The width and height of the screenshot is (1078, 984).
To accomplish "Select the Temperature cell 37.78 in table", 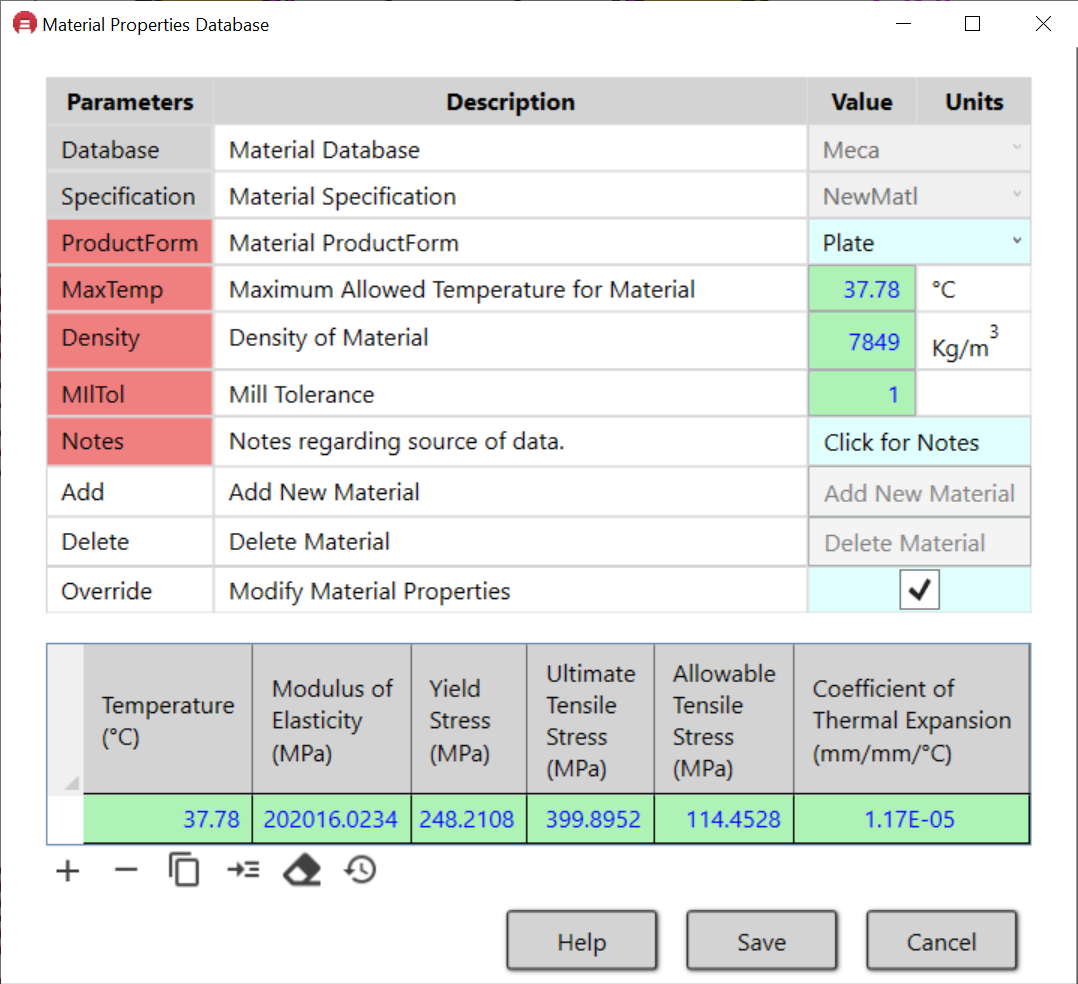I will click(168, 819).
